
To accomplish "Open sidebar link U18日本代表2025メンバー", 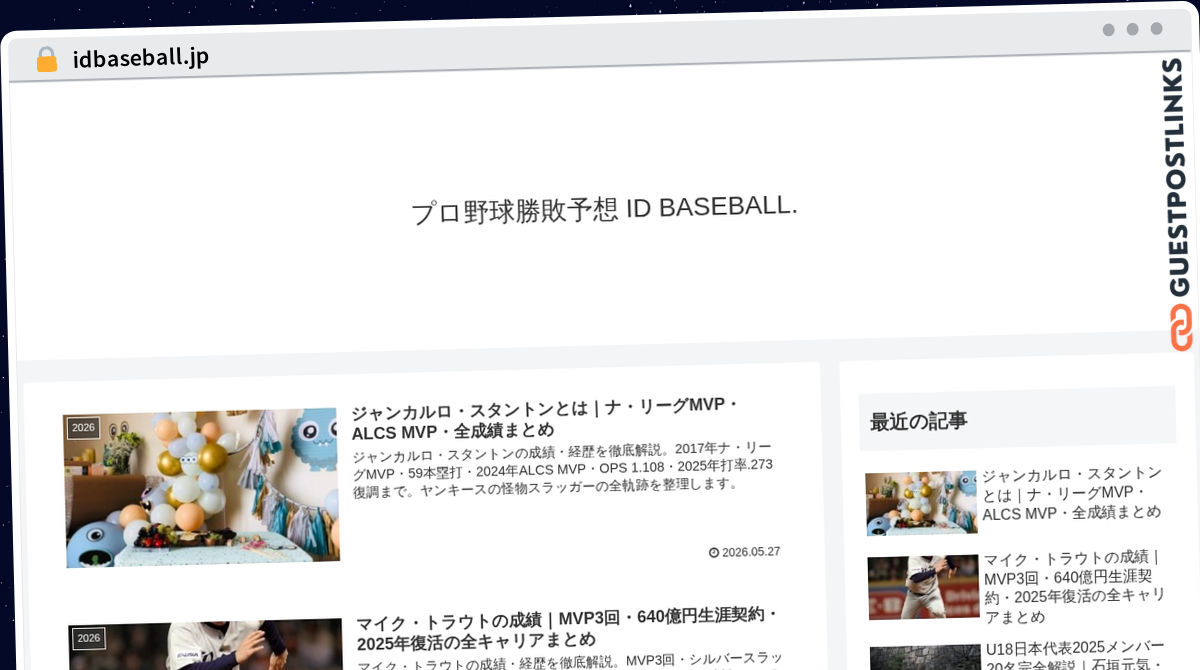I will [1076, 655].
